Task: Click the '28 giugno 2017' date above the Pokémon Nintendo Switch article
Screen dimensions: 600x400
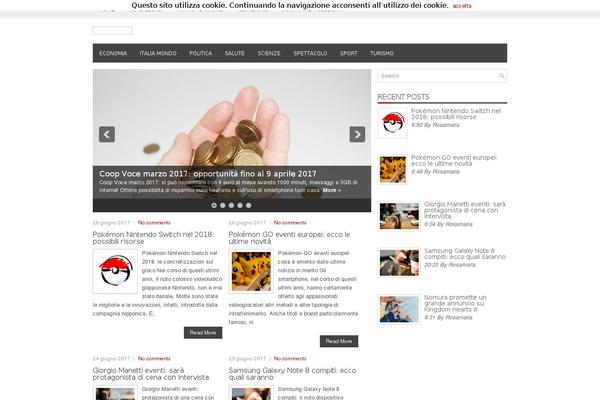Action: click(x=111, y=222)
